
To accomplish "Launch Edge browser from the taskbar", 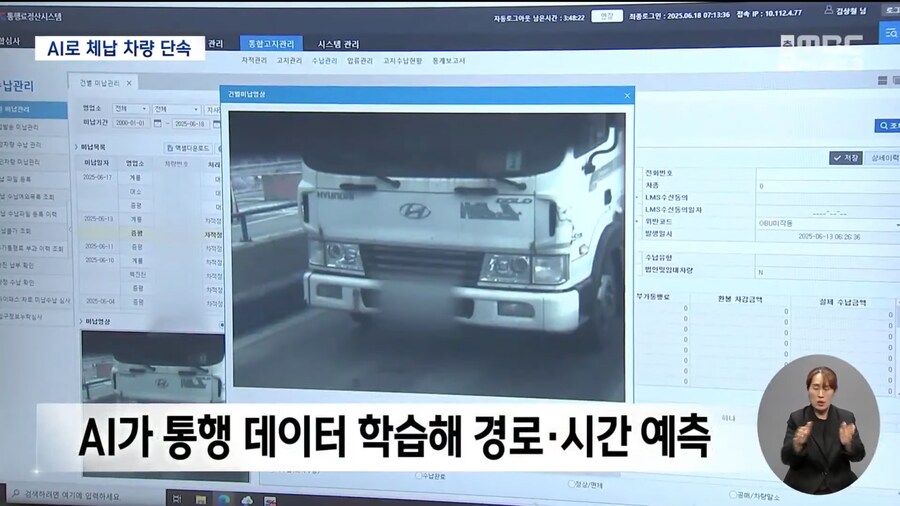I will (224, 500).
